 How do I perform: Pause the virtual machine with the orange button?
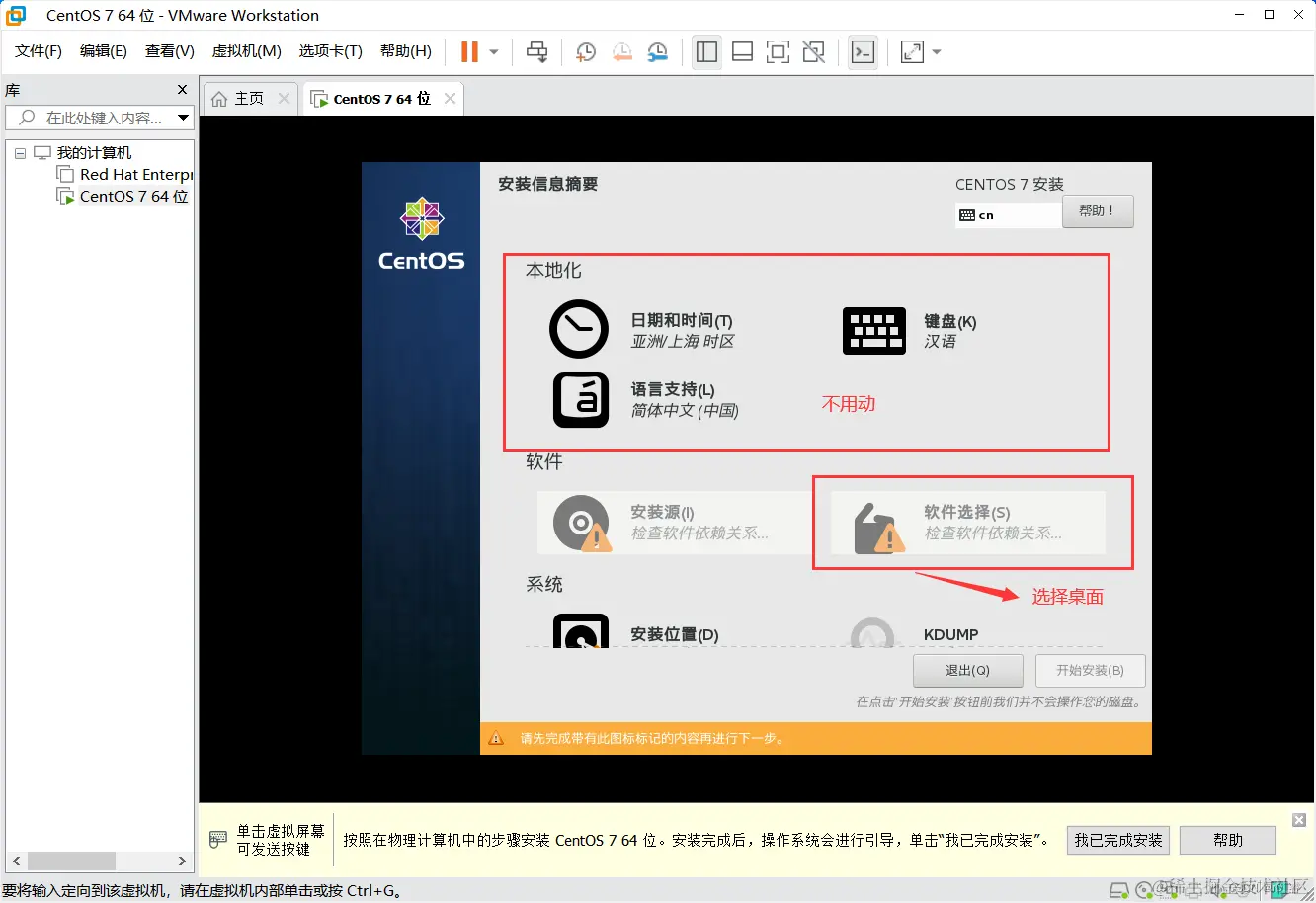pyautogui.click(x=469, y=52)
